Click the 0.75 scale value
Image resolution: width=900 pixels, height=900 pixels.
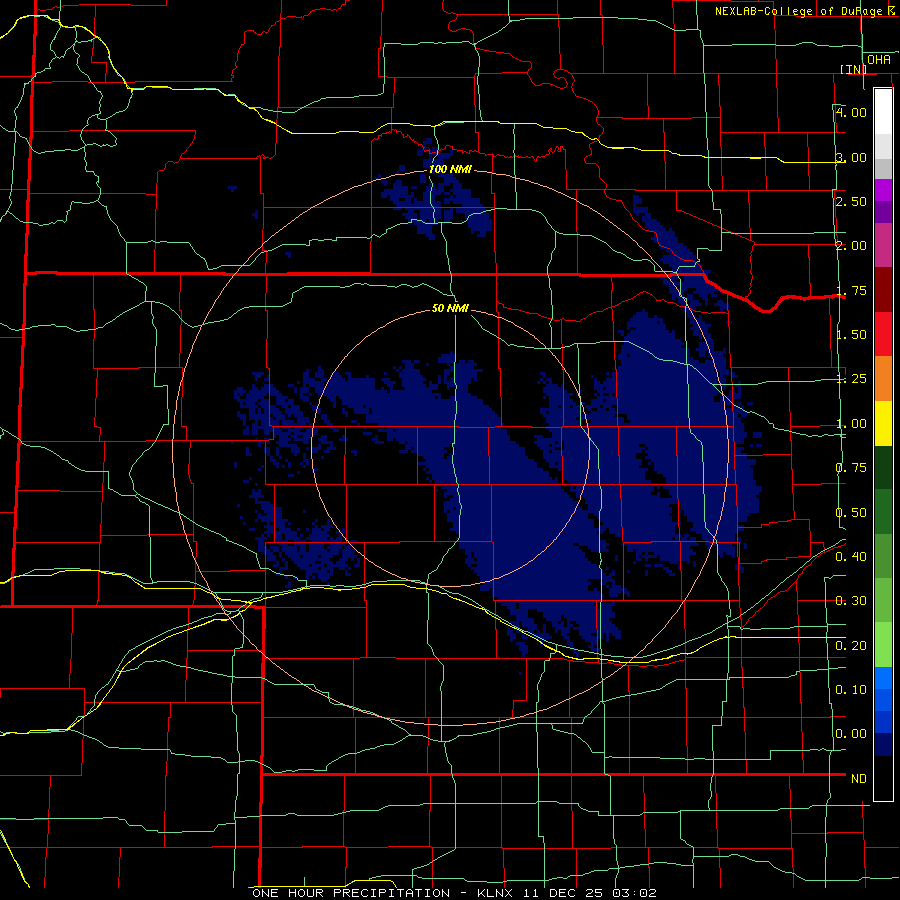click(851, 468)
